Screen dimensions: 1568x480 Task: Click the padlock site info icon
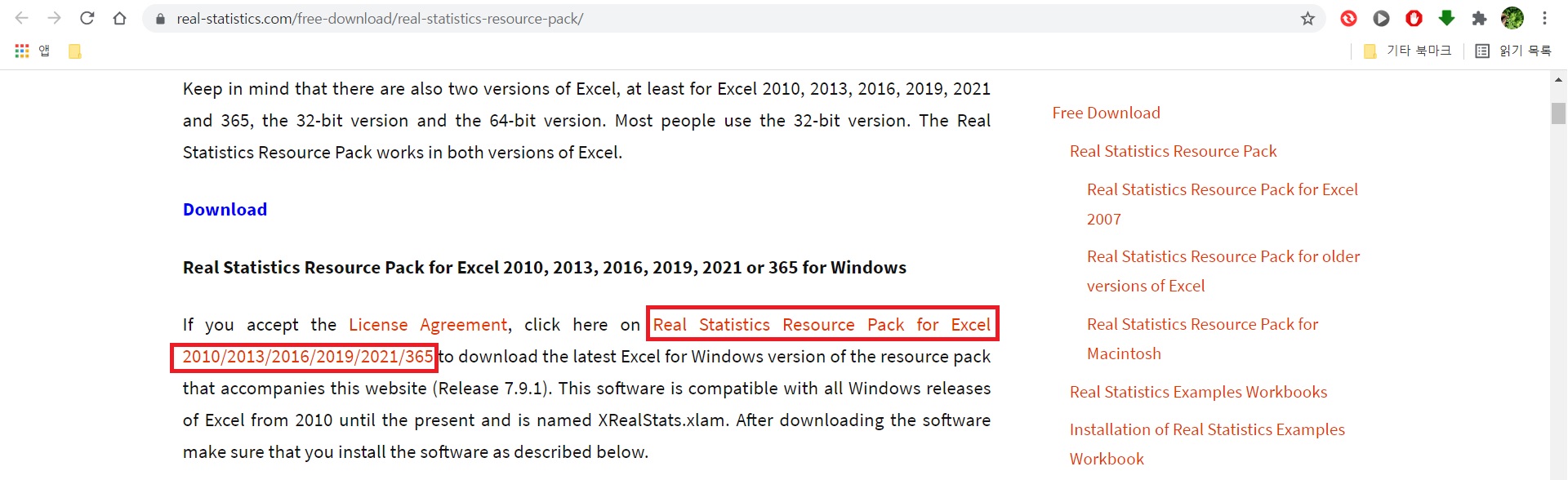tap(160, 19)
